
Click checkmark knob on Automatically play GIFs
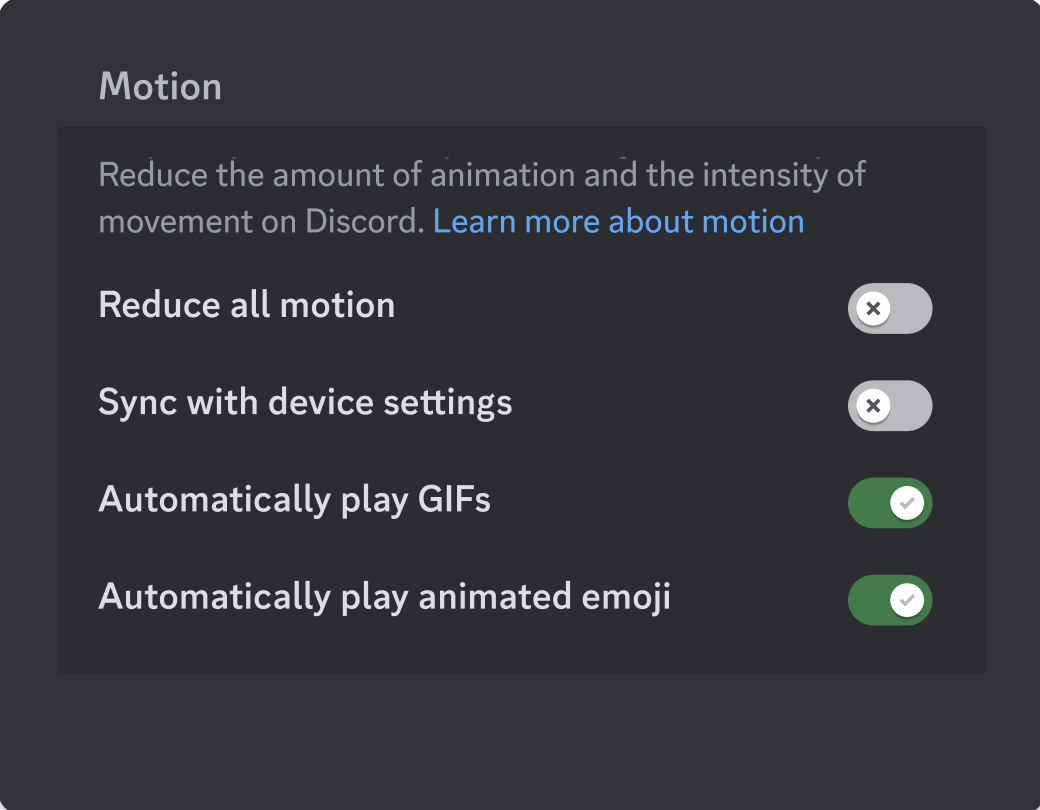pos(907,503)
